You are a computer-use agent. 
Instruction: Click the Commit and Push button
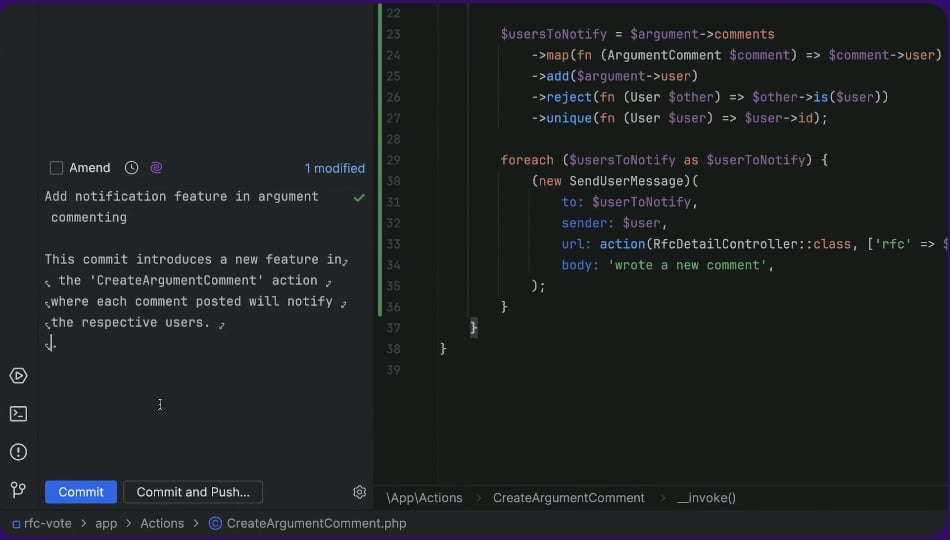point(193,492)
